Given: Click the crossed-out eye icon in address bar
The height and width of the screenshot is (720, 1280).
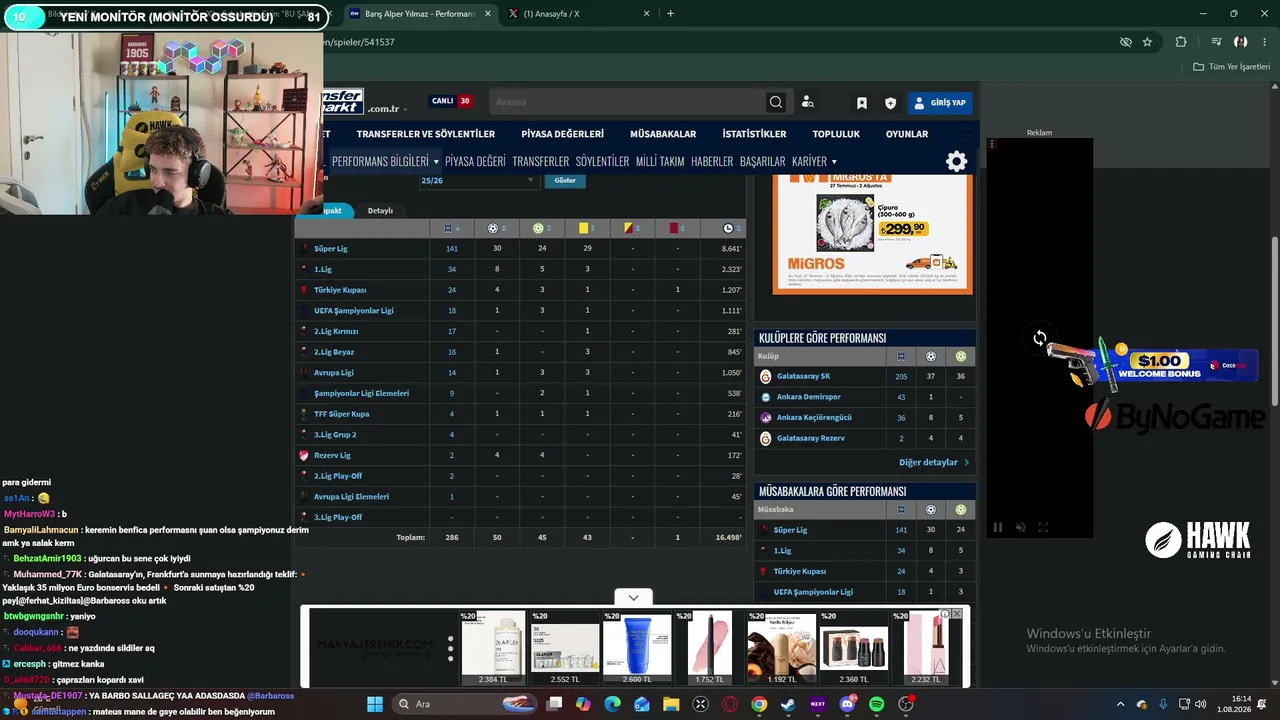Looking at the screenshot, I should [x=1125, y=42].
